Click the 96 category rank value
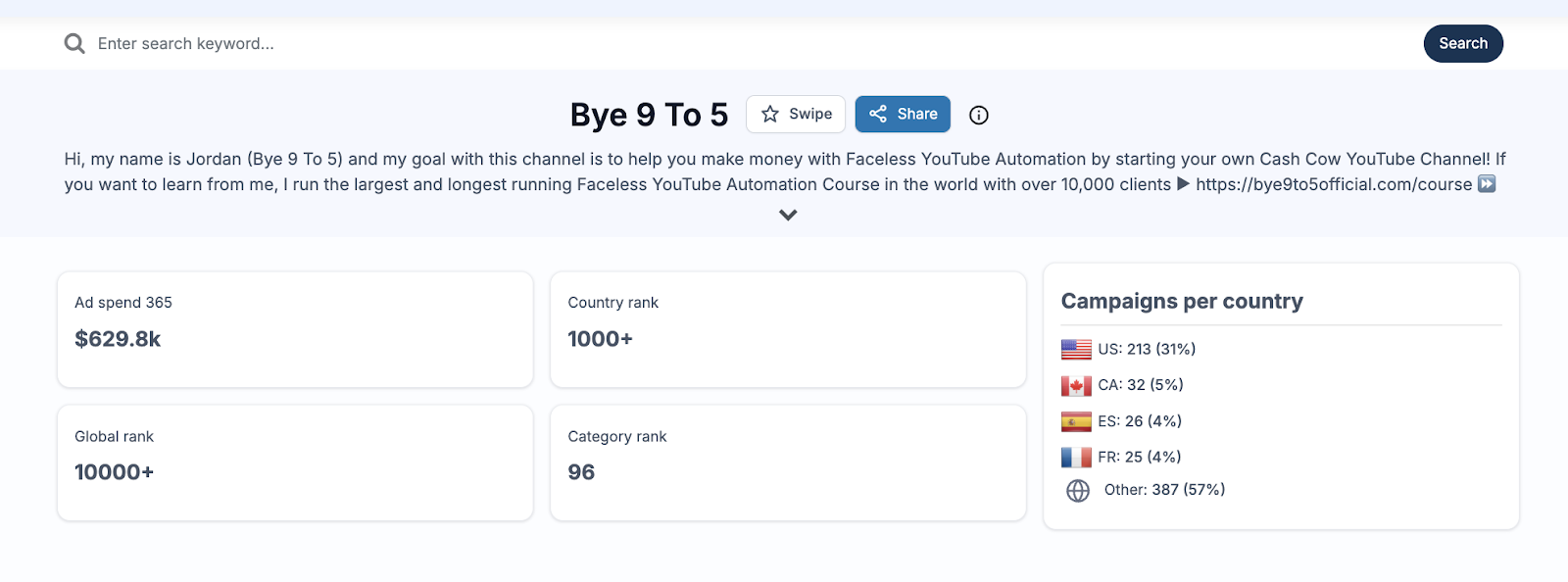Image resolution: width=1568 pixels, height=582 pixels. 581,472
